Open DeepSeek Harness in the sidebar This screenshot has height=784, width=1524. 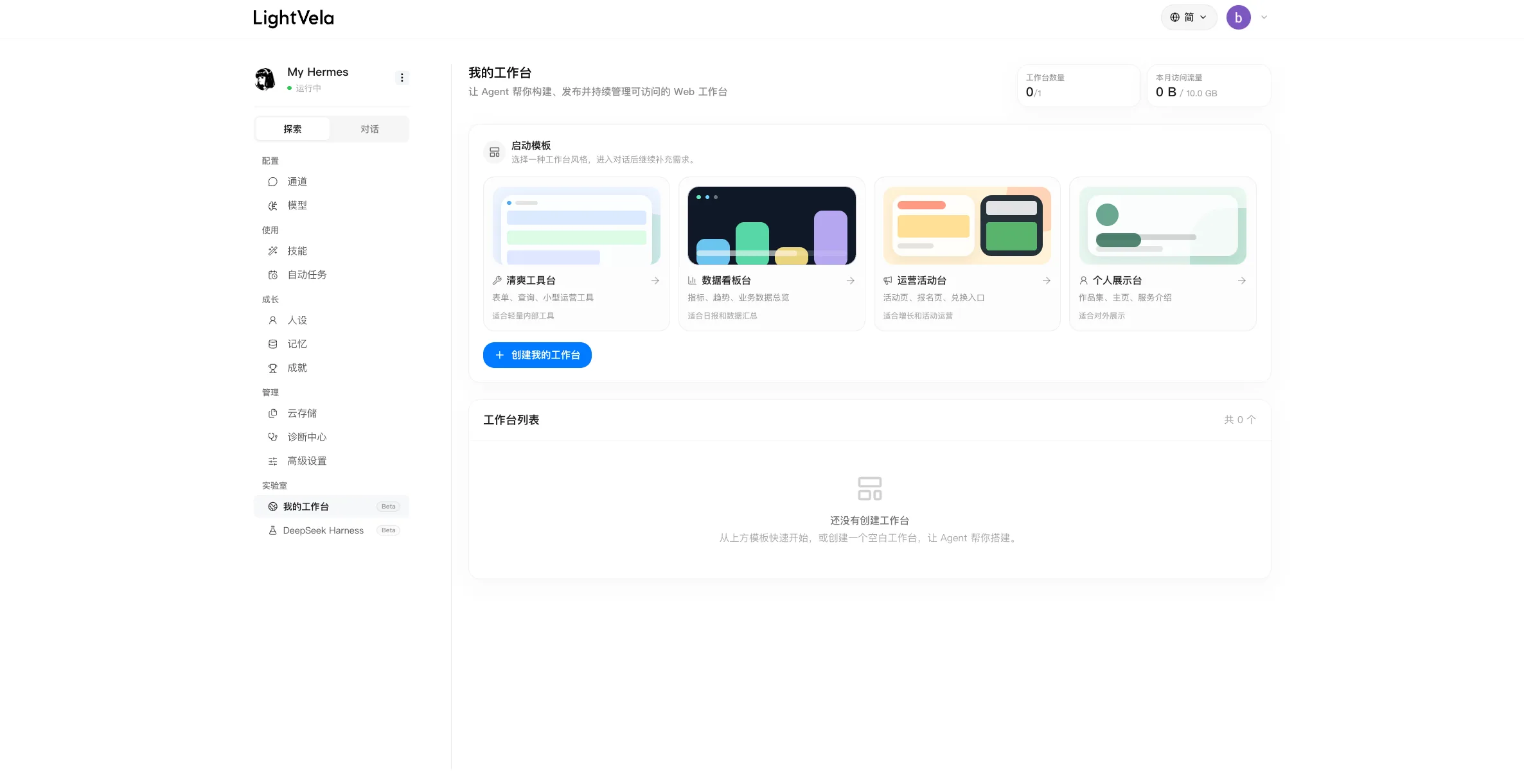click(x=332, y=530)
